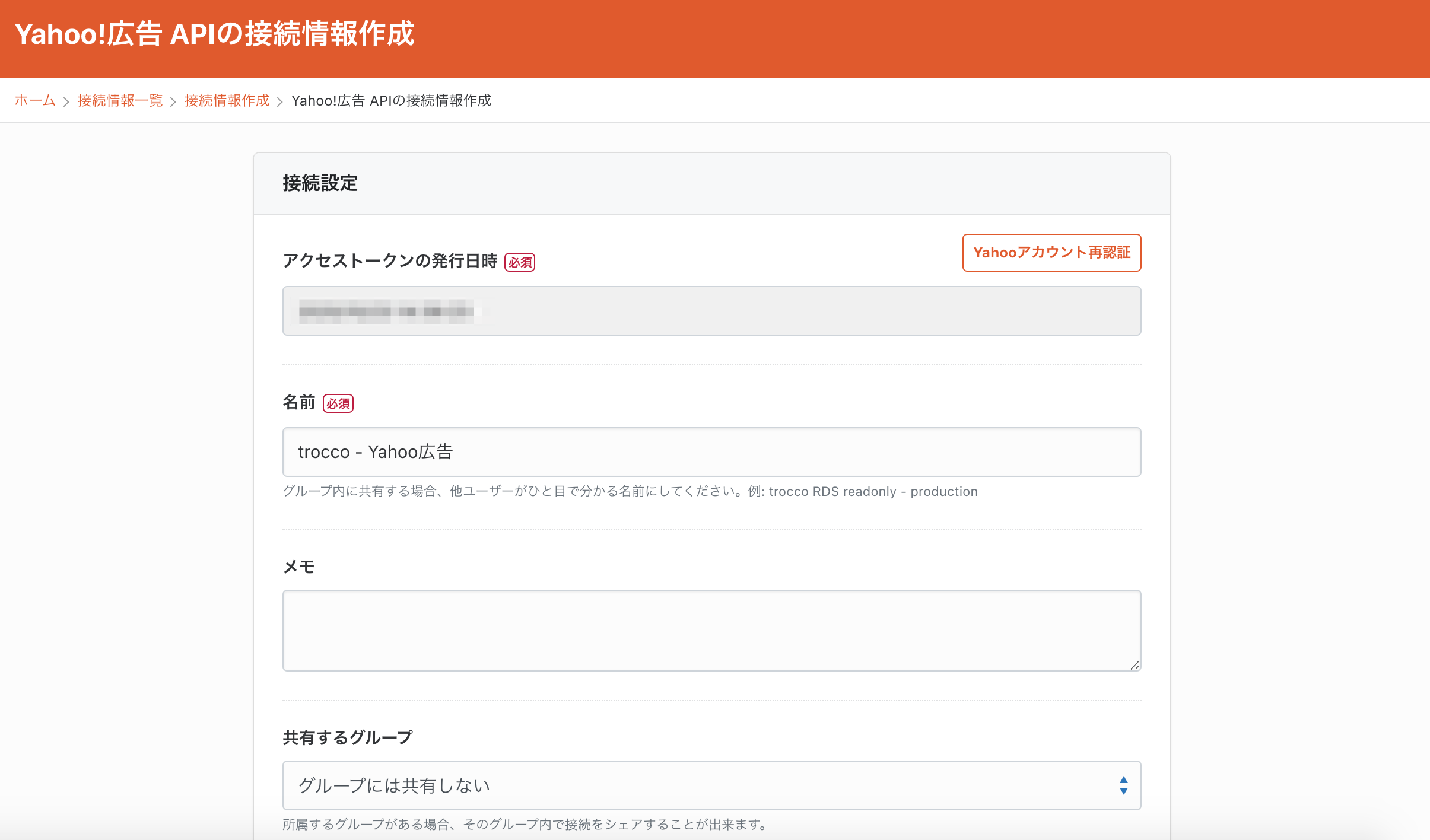The height and width of the screenshot is (840, 1430).
Task: Click the 必須 badge next to 名前
Action: (338, 403)
